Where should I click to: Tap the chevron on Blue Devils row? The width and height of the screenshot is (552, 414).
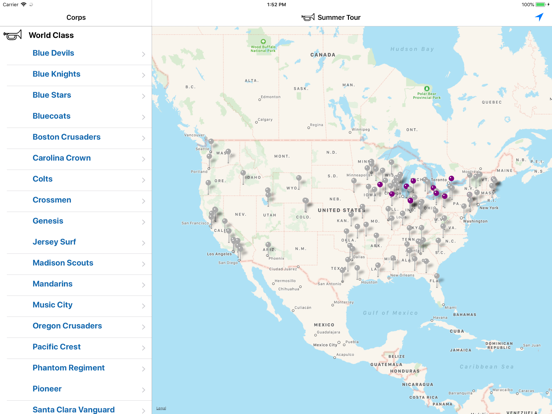143,54
